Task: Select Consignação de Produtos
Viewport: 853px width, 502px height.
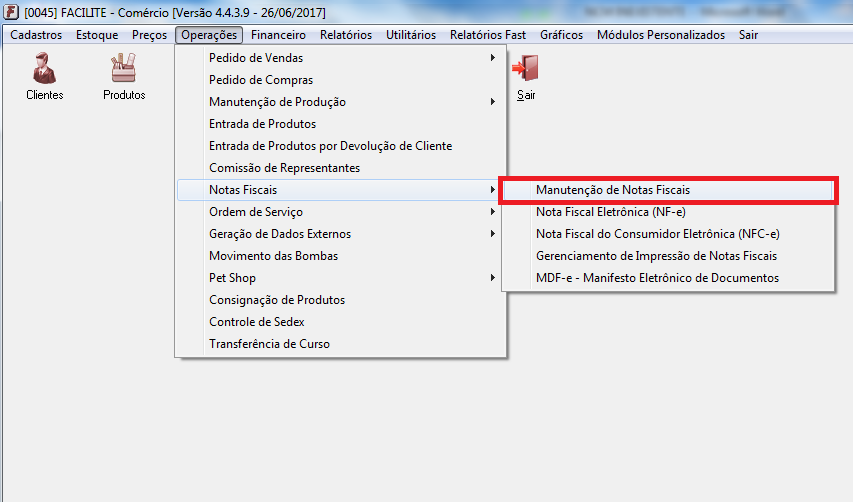Action: click(x=341, y=300)
